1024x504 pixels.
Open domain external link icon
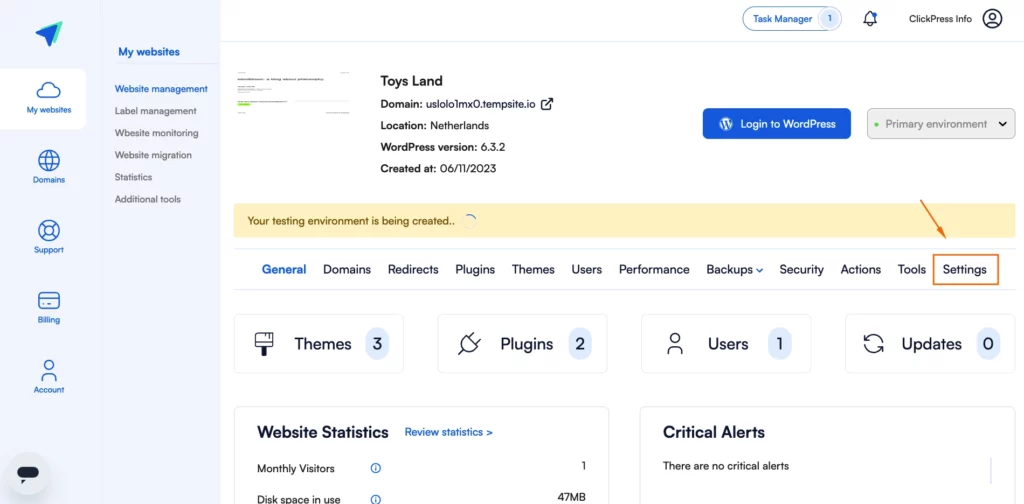click(x=547, y=104)
